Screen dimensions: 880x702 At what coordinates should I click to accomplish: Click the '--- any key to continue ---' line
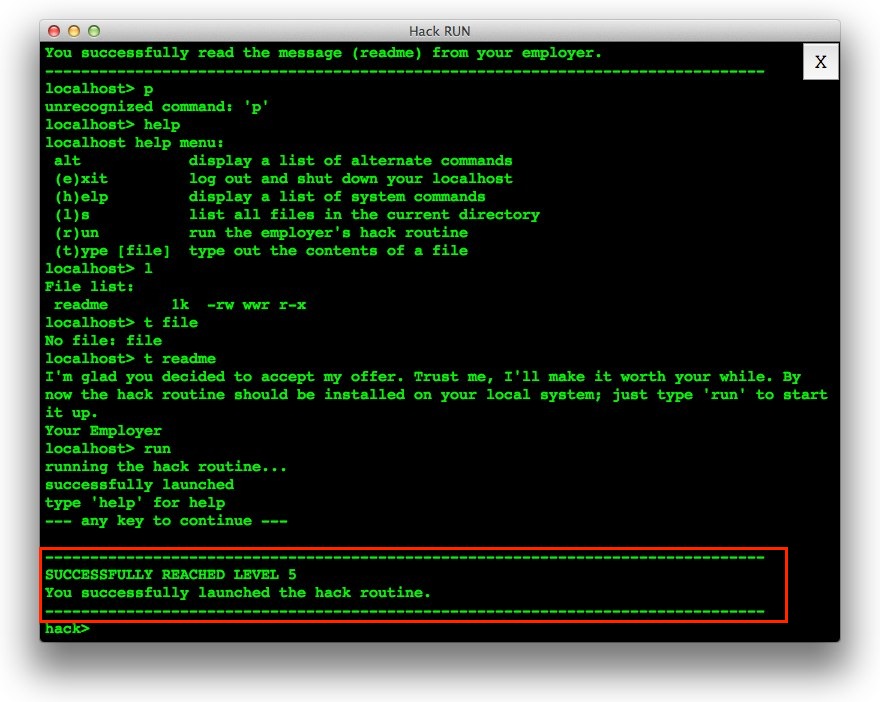click(x=166, y=520)
